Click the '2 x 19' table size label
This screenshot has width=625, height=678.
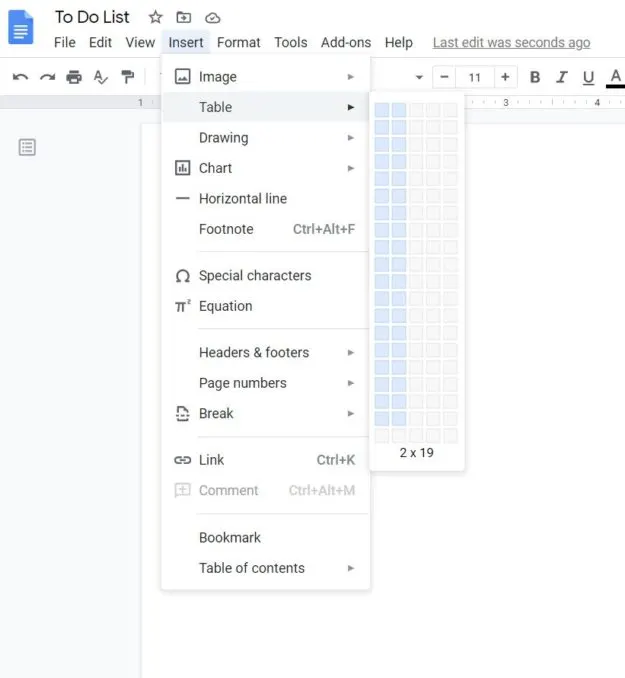417,453
